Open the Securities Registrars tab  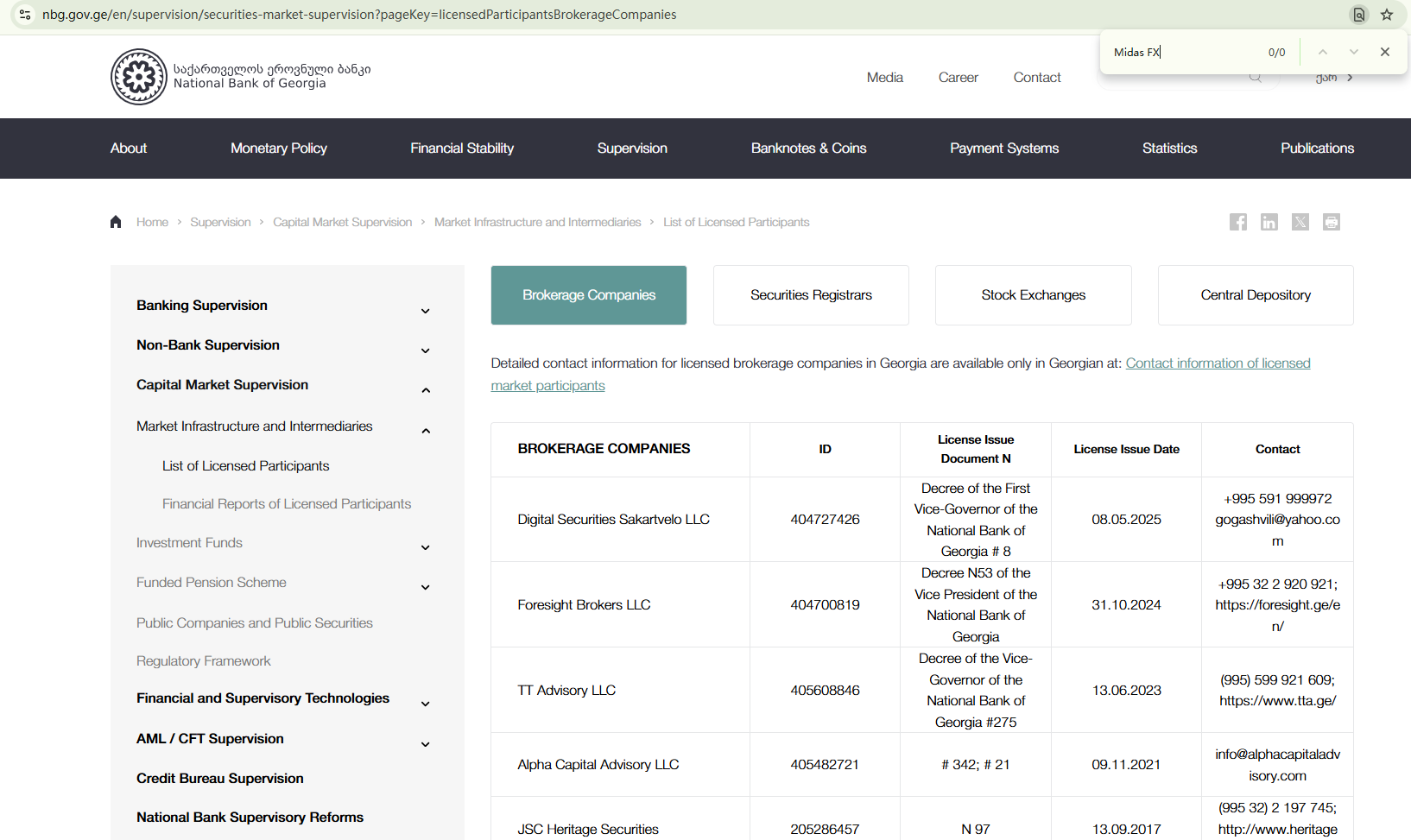pyautogui.click(x=811, y=295)
